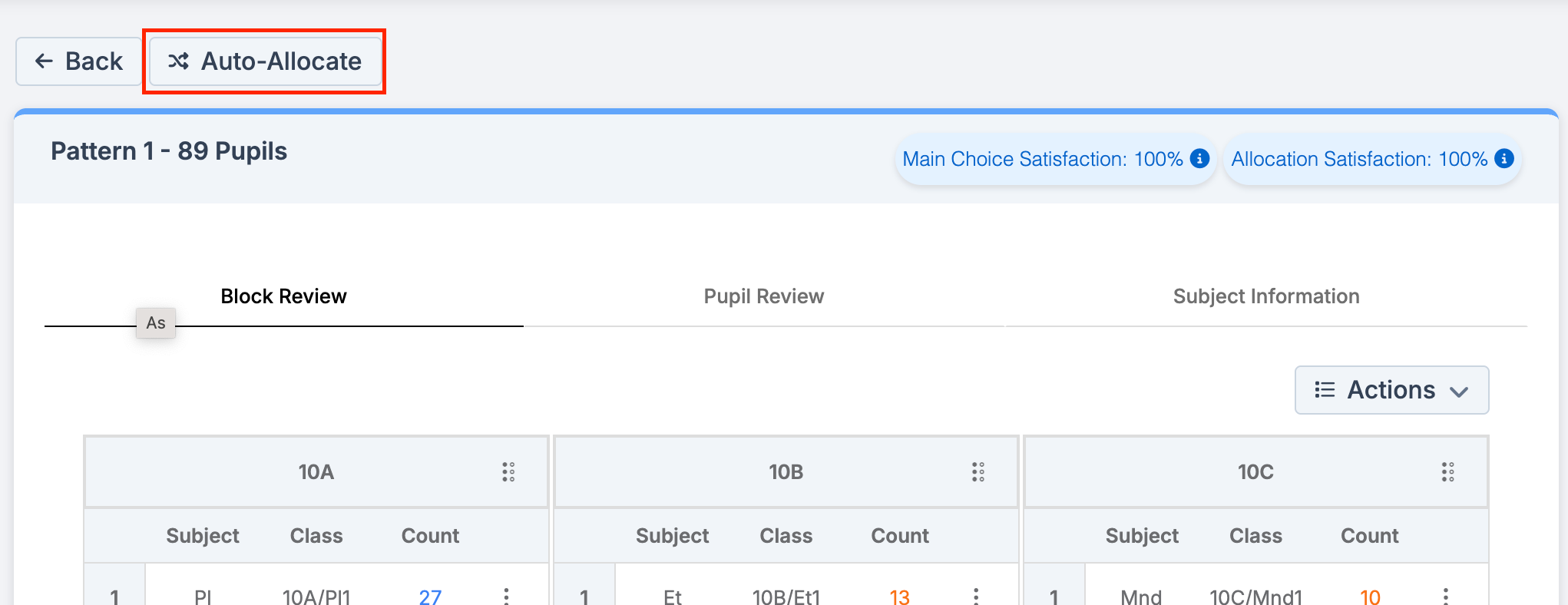The height and width of the screenshot is (605, 1568).
Task: Grab the 10C block drag handle
Action: pyautogui.click(x=1448, y=471)
